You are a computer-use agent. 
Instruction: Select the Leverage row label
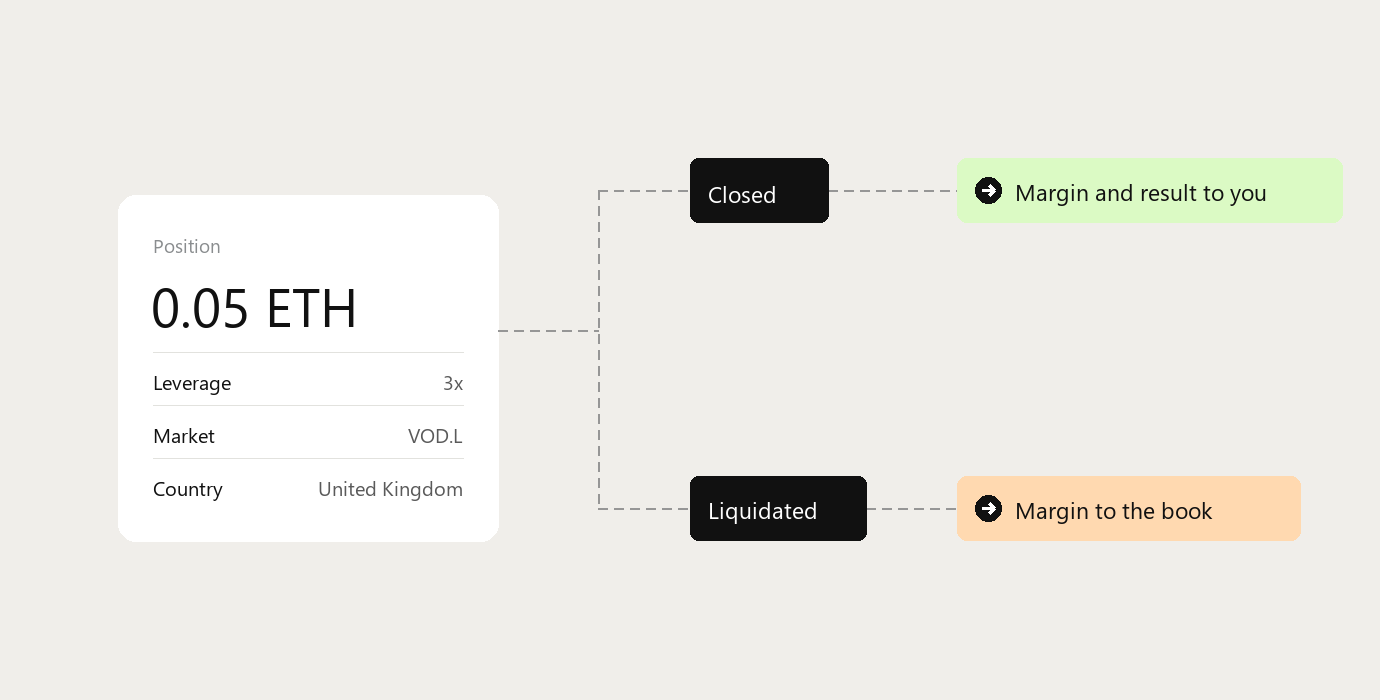(192, 383)
